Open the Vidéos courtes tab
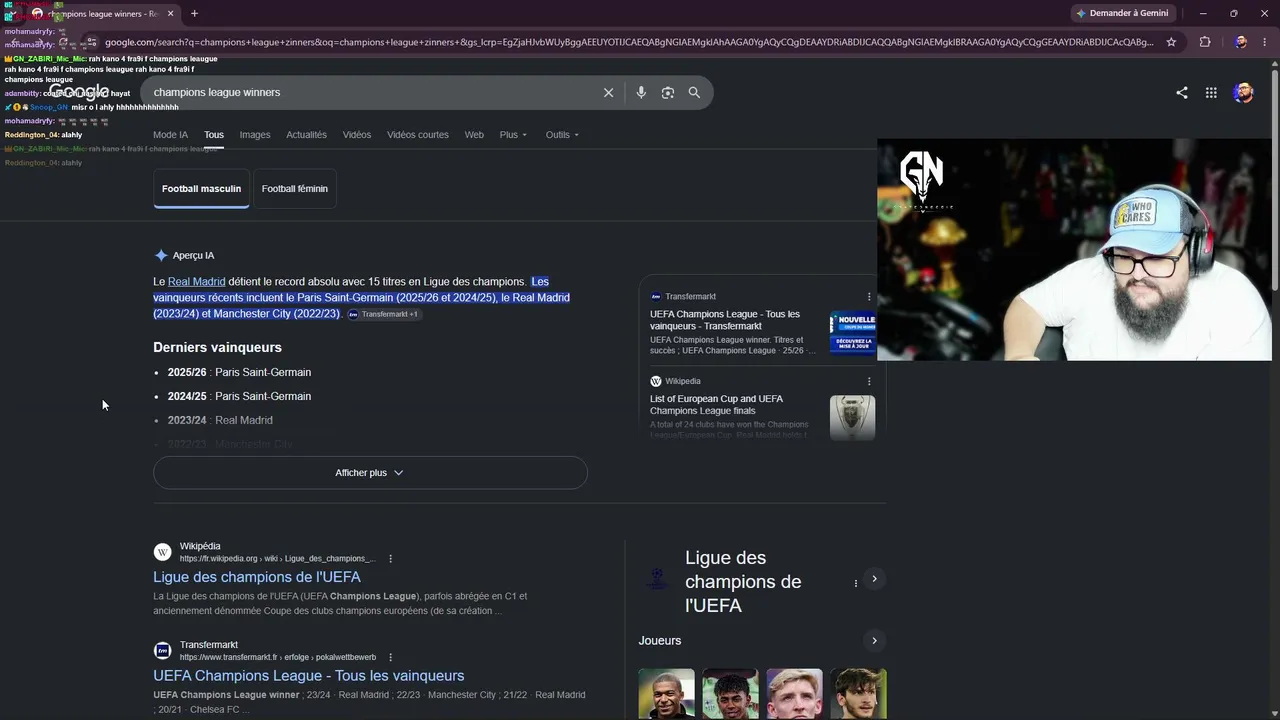The height and width of the screenshot is (720, 1280). 418,135
